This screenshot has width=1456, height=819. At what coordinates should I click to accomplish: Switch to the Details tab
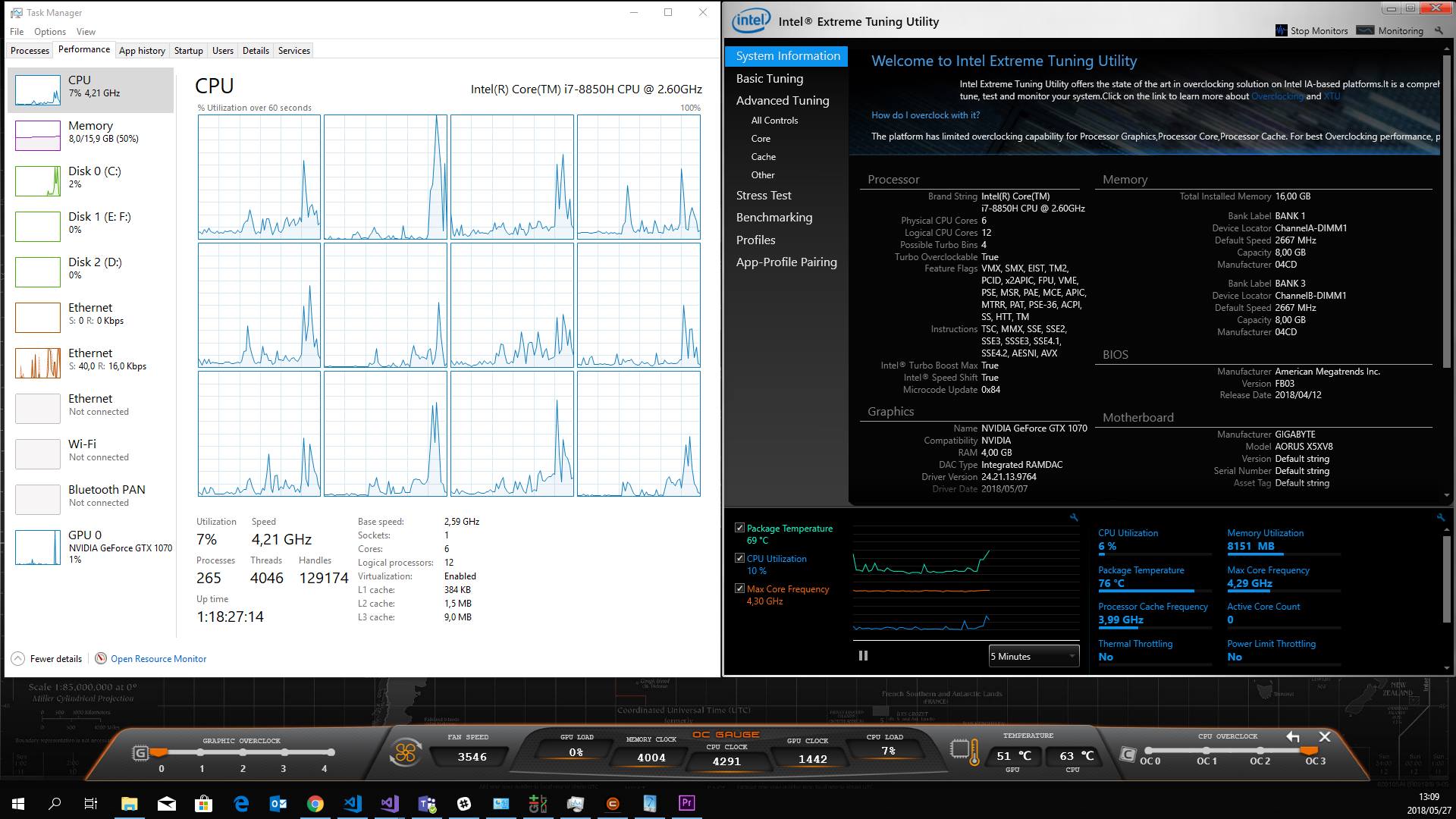point(256,51)
